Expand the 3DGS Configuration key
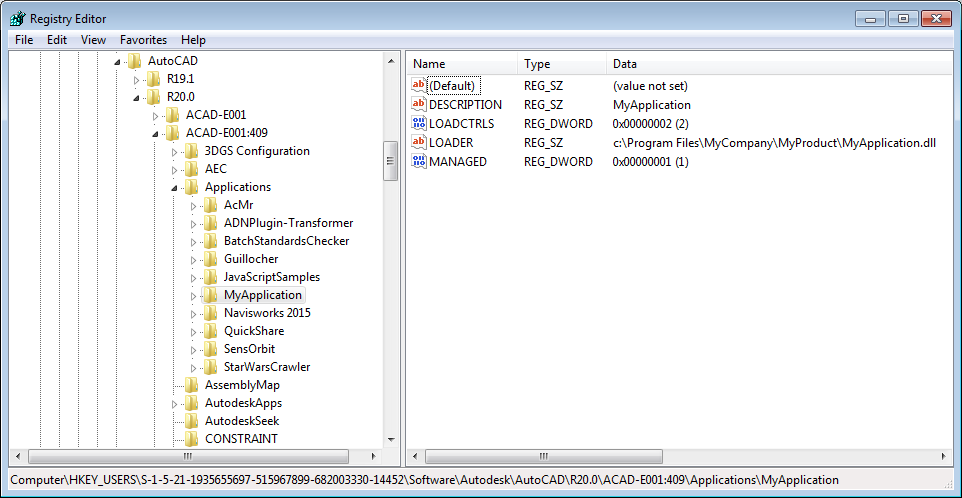This screenshot has width=962, height=498. 175,152
